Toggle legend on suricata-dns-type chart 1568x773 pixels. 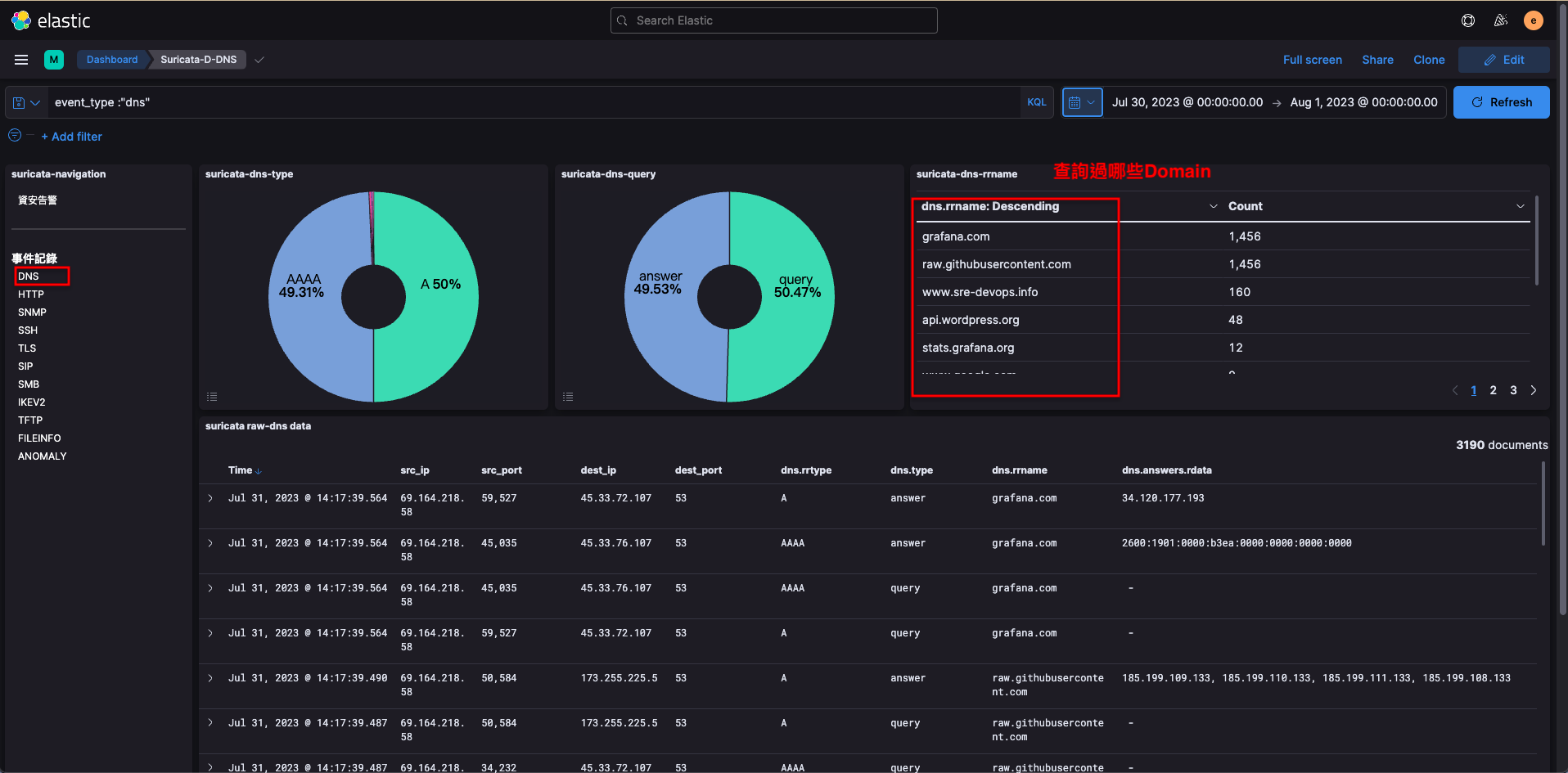pos(212,397)
